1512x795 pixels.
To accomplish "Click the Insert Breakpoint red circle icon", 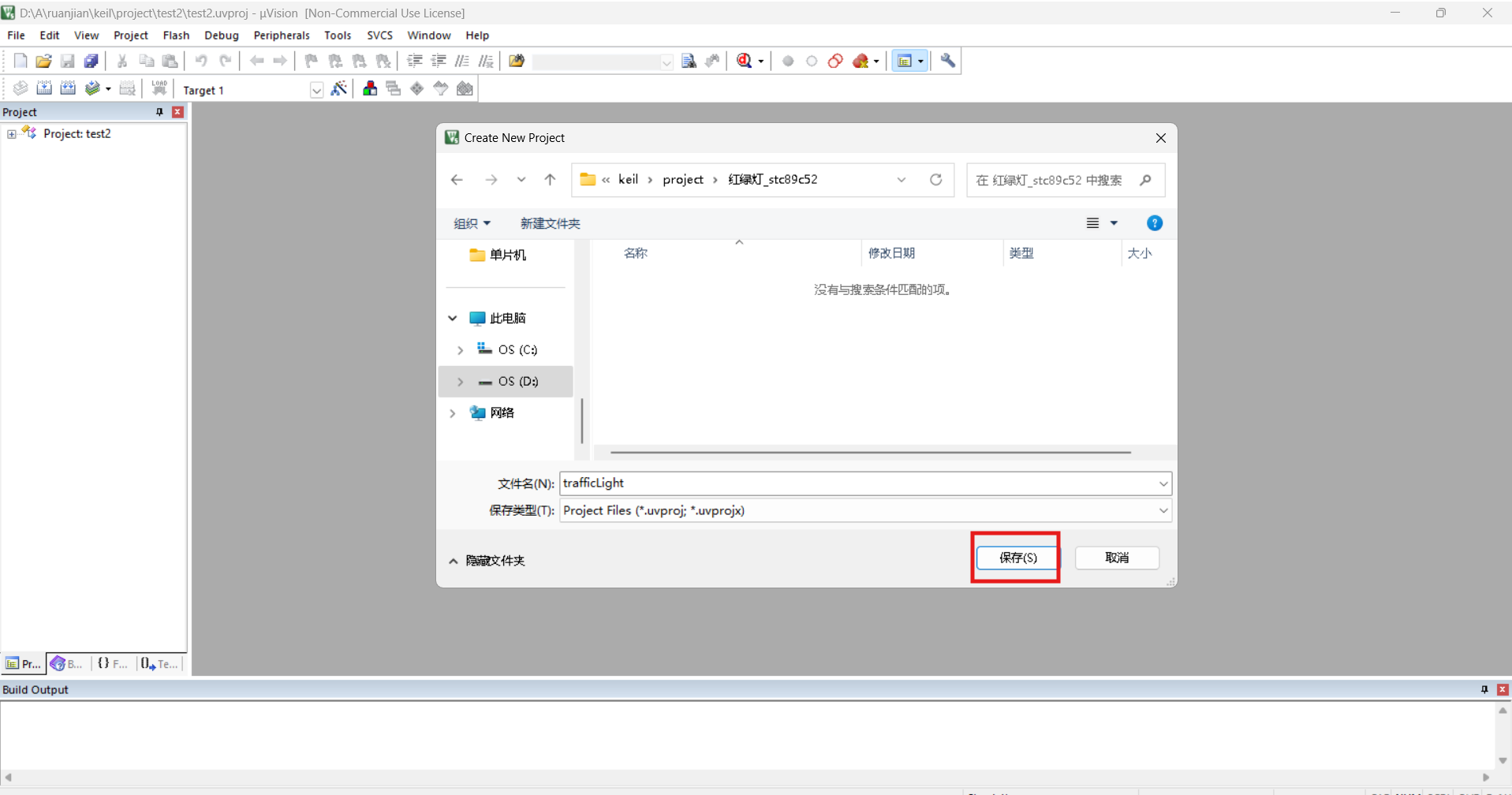I will pos(788,61).
